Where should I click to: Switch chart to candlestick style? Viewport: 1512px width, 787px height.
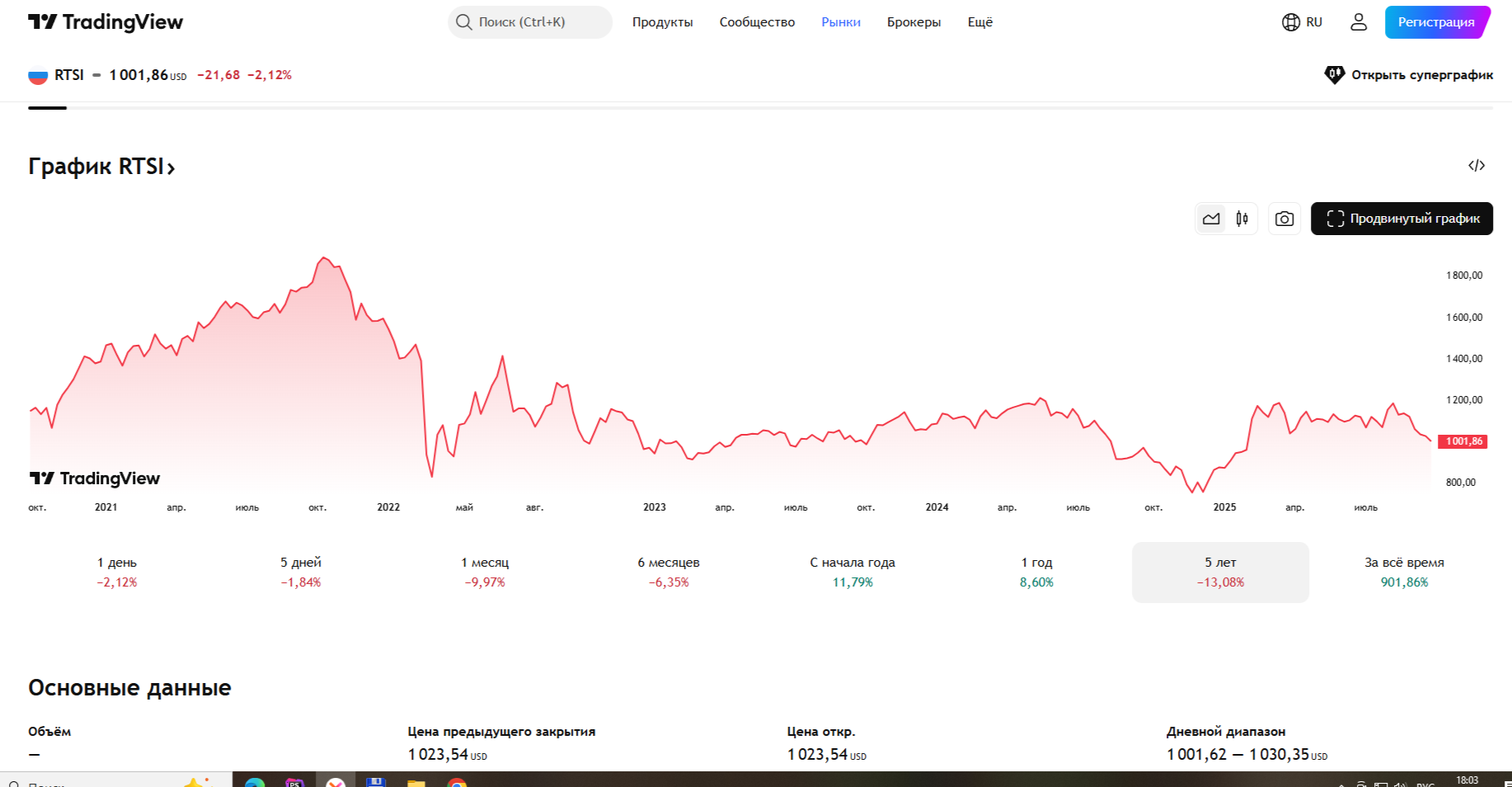pyautogui.click(x=1242, y=219)
